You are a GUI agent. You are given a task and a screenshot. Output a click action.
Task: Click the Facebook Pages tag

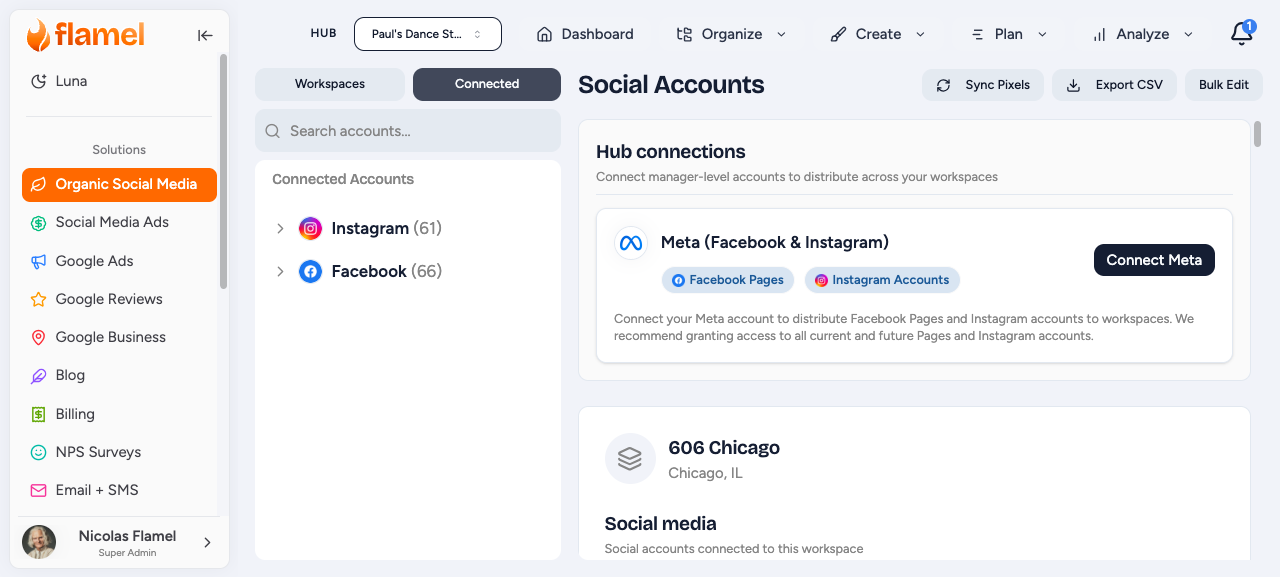click(x=728, y=280)
